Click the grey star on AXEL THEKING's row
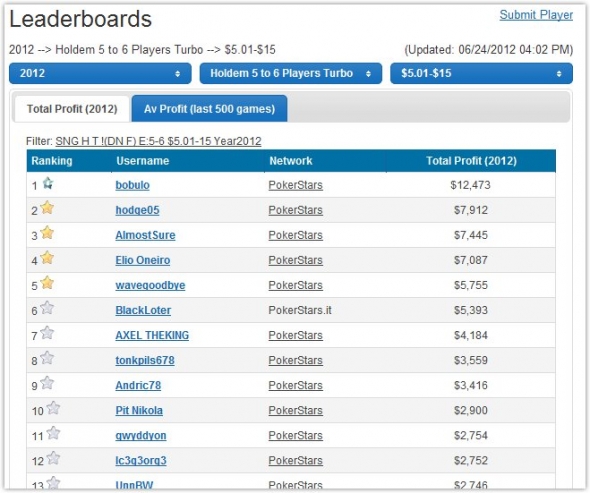Viewport: 590px width, 493px height. (47, 333)
